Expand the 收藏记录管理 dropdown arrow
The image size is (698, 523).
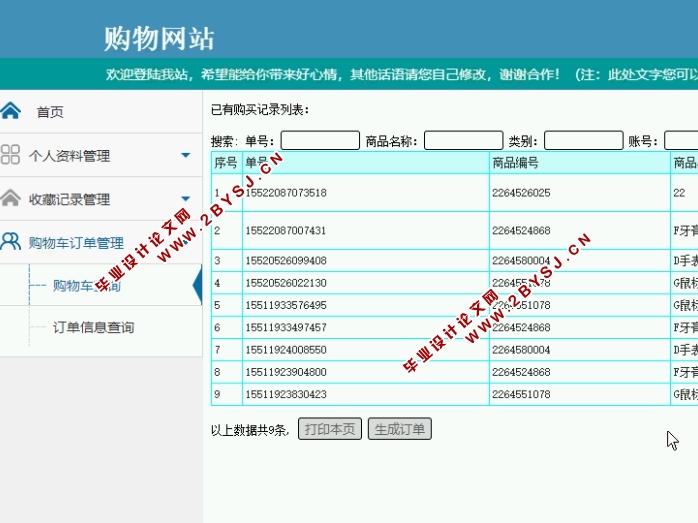coord(186,199)
